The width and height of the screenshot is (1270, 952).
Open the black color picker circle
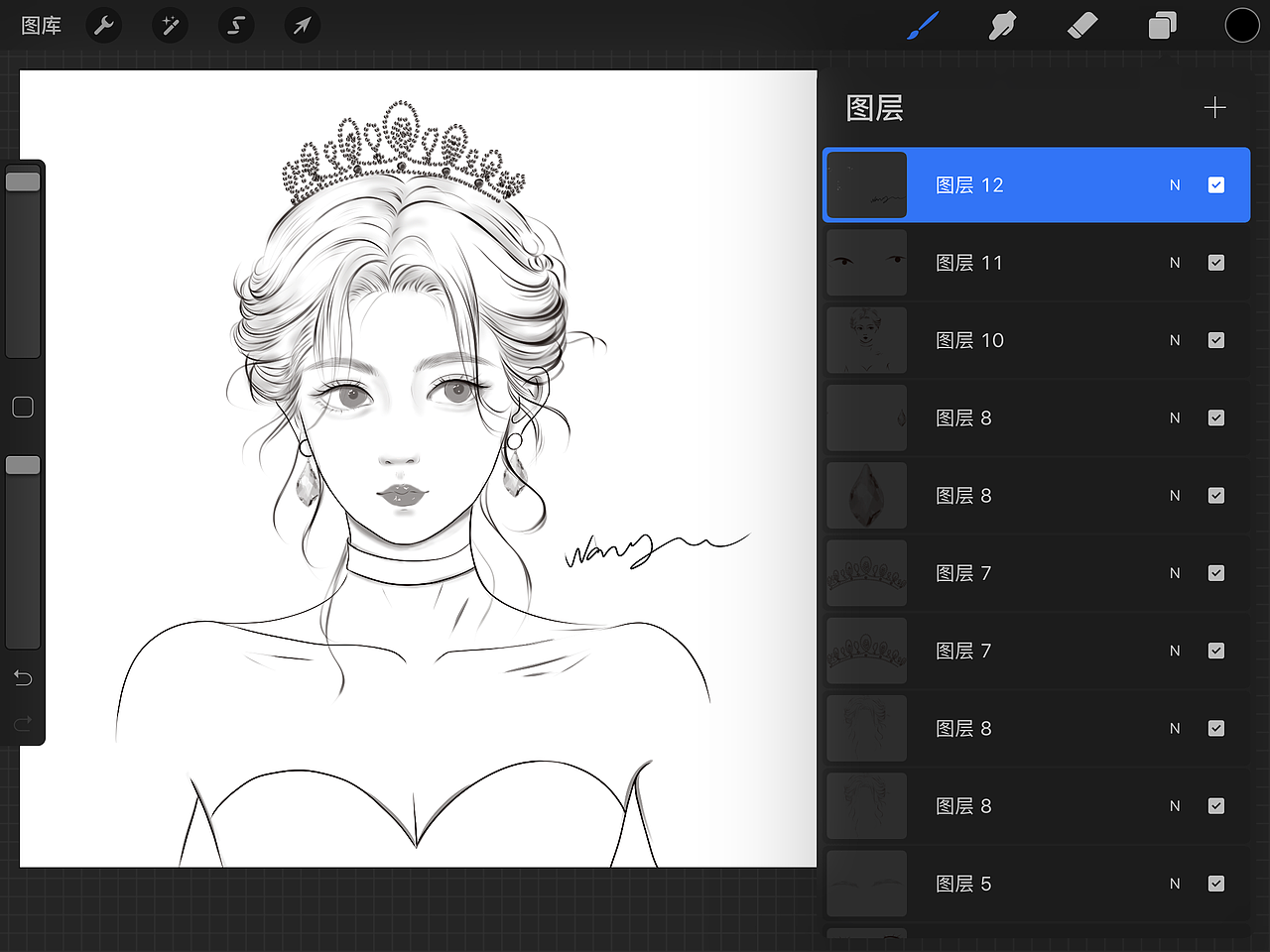(1242, 26)
